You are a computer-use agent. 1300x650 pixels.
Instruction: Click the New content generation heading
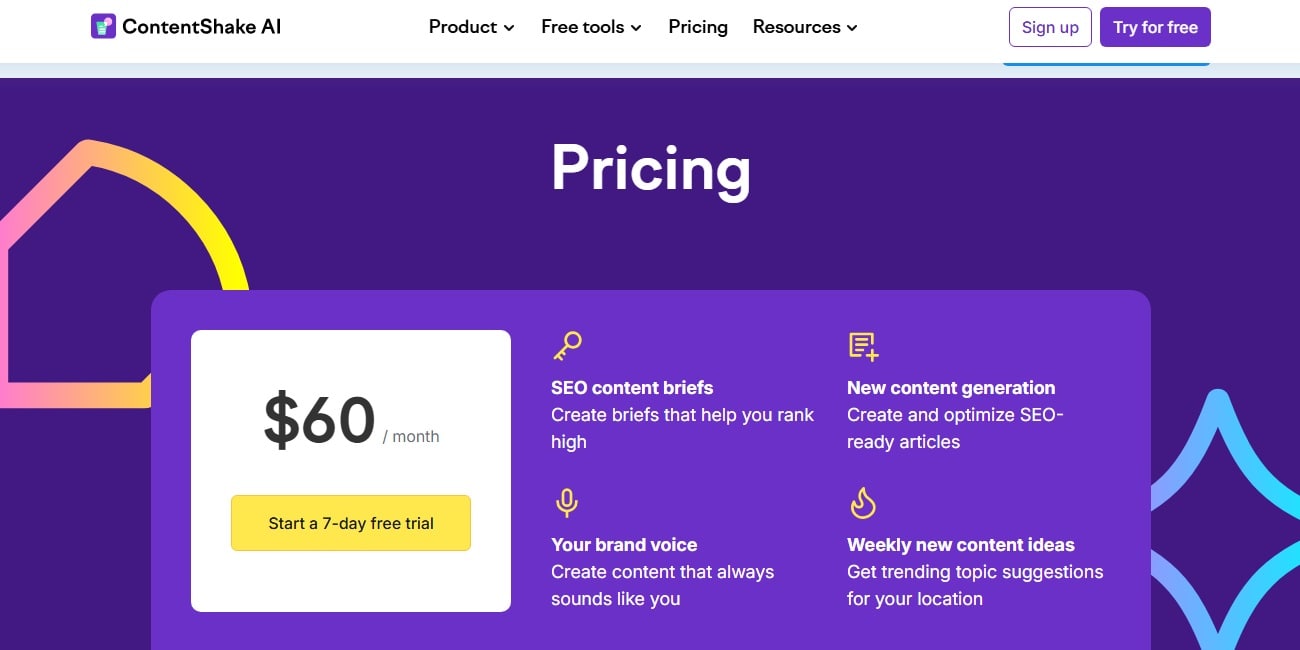[x=951, y=388]
